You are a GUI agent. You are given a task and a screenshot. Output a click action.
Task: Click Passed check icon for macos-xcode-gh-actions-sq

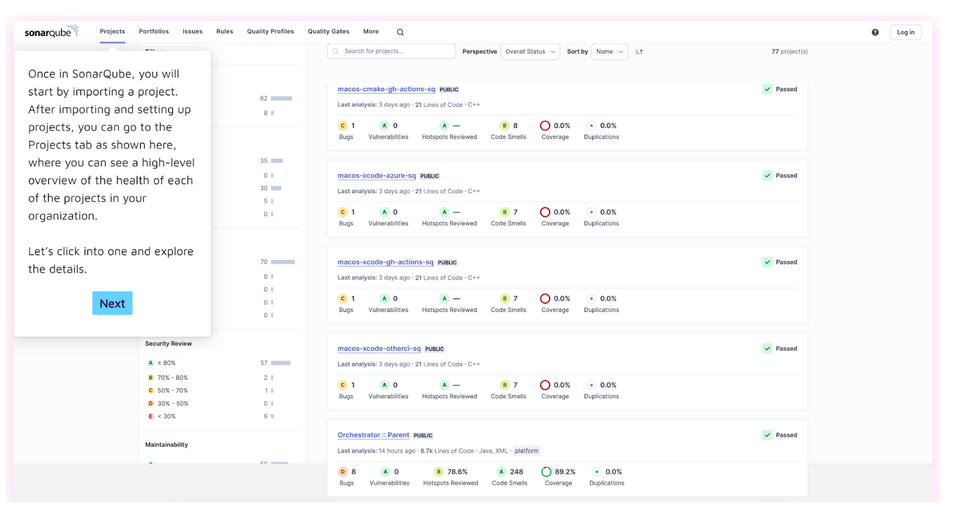point(767,262)
